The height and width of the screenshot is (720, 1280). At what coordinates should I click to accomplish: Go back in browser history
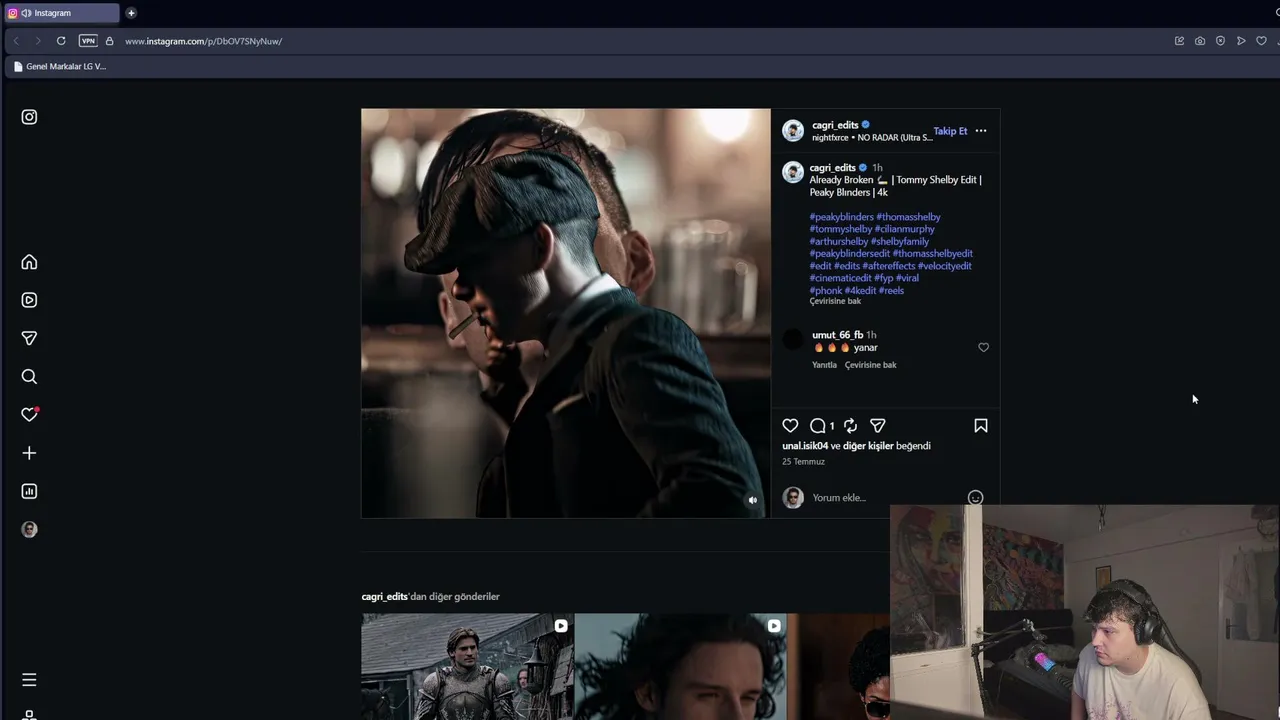pos(16,41)
